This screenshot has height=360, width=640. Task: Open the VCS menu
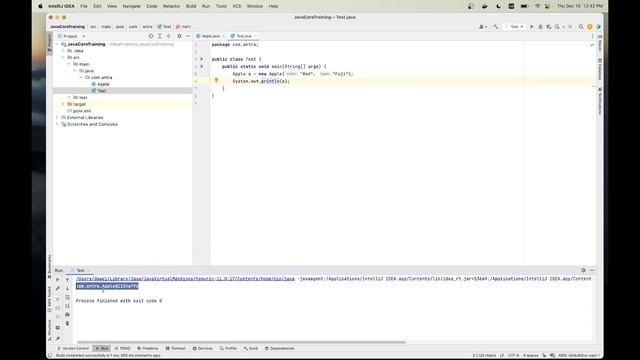(x=237, y=6)
